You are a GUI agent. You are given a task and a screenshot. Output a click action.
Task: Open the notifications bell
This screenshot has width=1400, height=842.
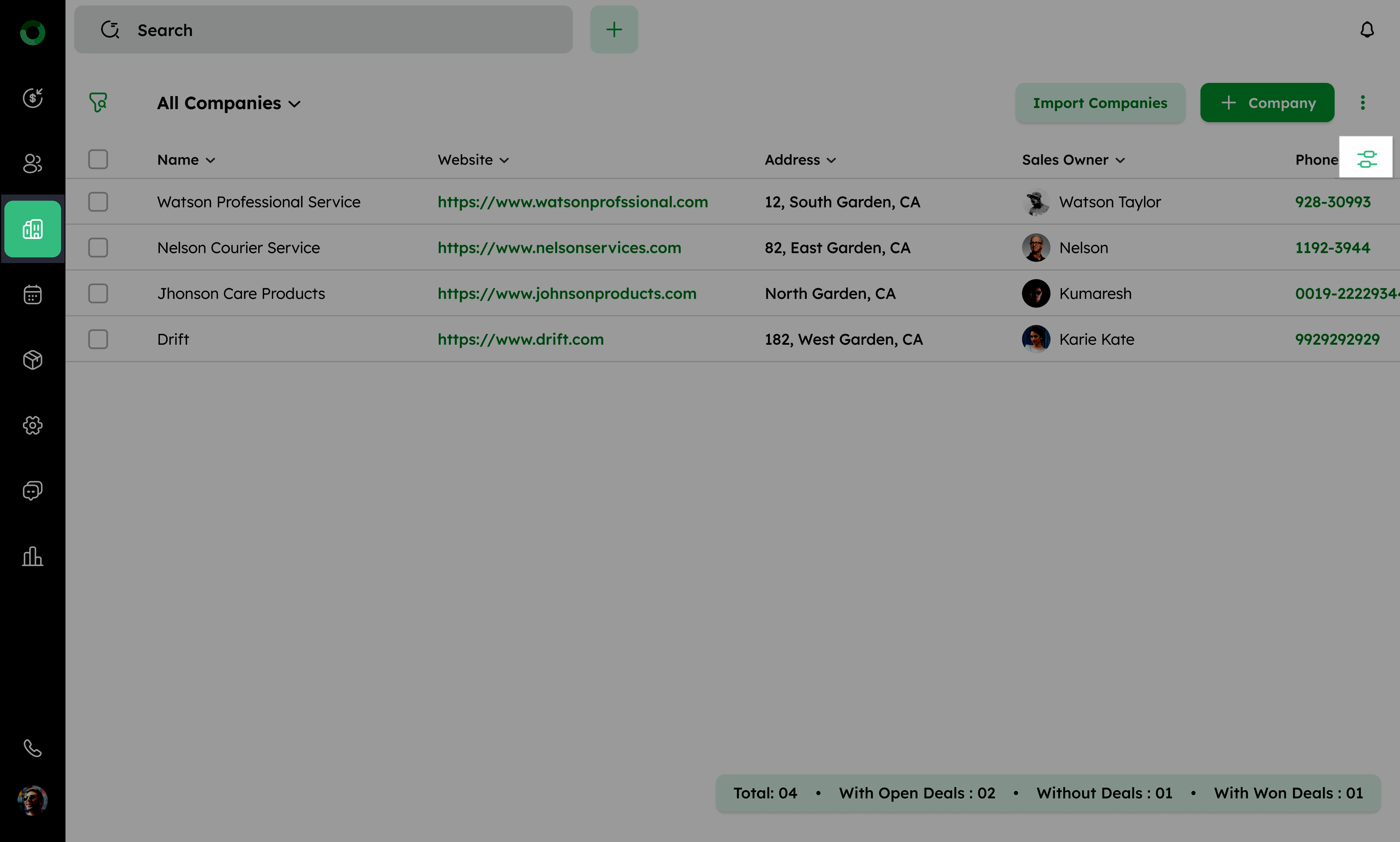1367,30
